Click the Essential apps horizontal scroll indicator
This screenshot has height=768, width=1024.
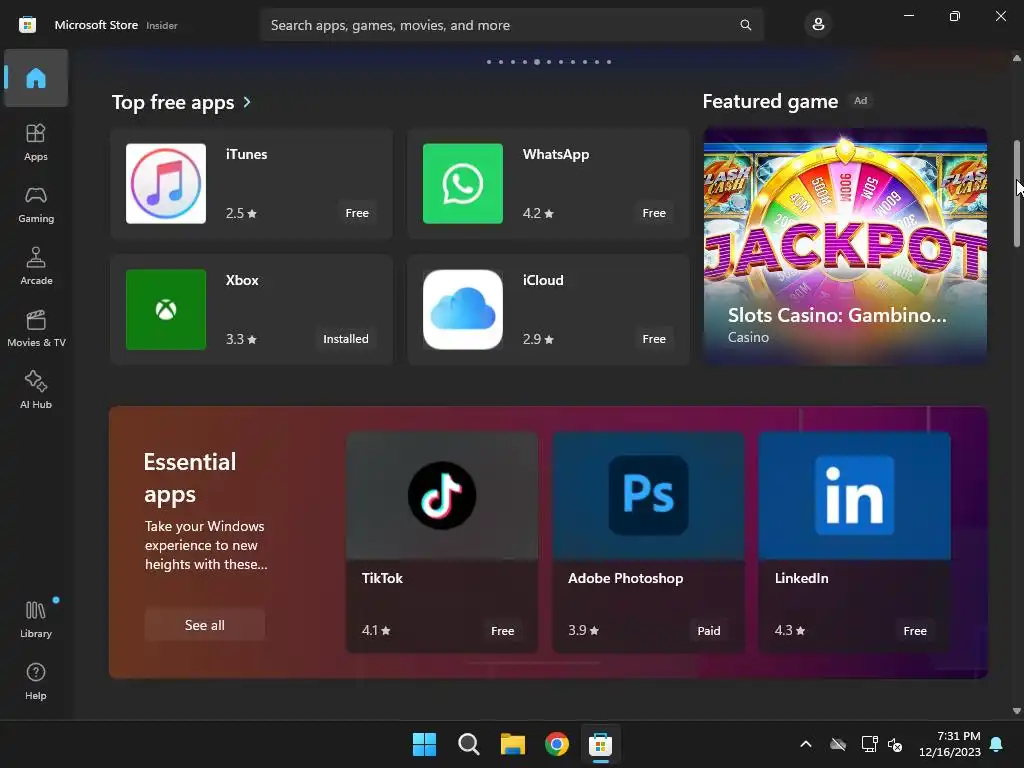(533, 663)
